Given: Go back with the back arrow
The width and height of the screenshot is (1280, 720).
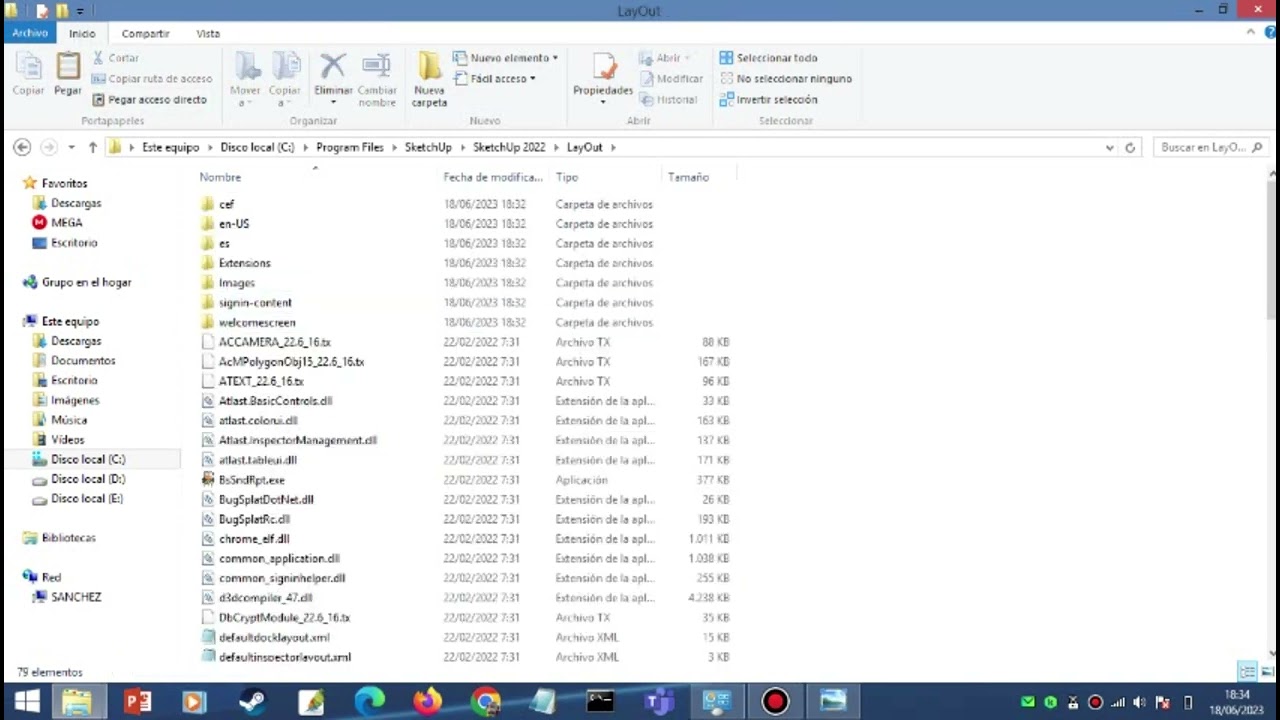Looking at the screenshot, I should [x=22, y=147].
